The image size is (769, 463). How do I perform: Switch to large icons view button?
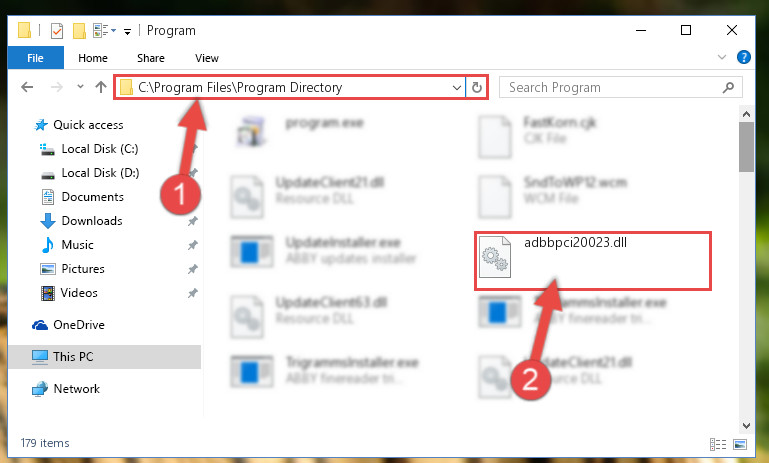click(740, 444)
